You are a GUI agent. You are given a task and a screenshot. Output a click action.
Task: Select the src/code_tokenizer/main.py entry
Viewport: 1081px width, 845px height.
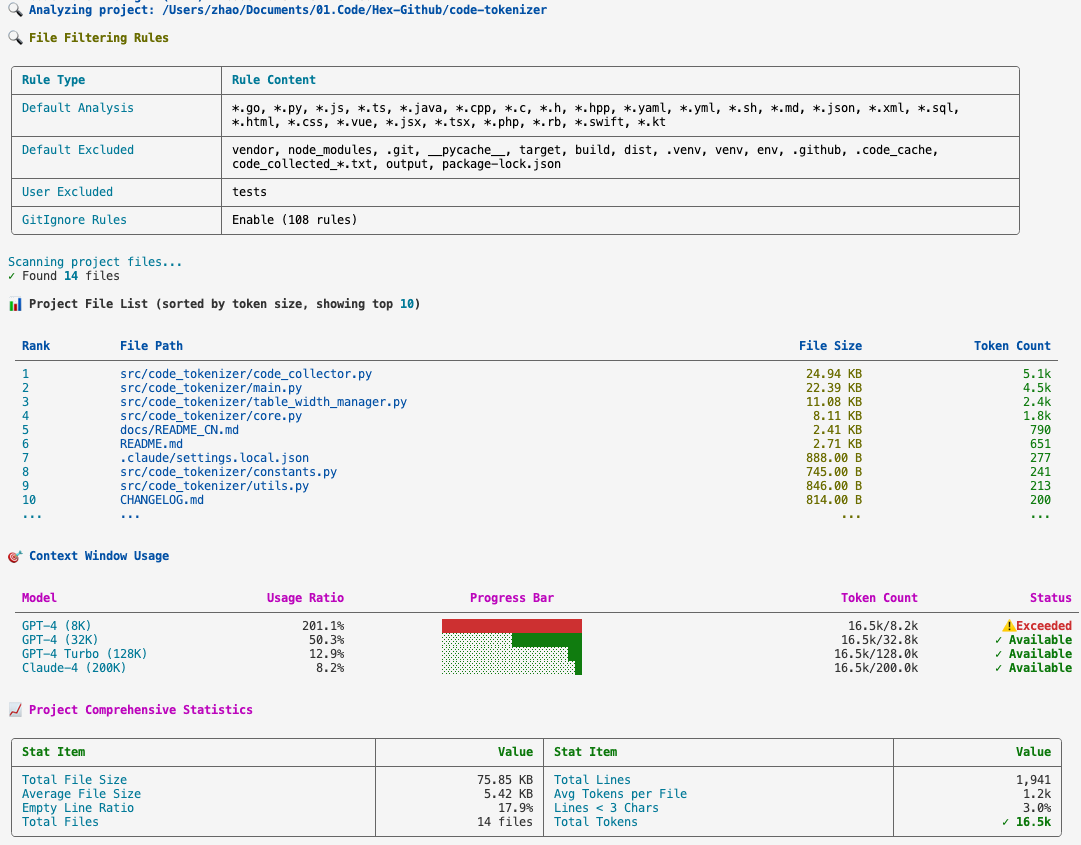pos(211,388)
